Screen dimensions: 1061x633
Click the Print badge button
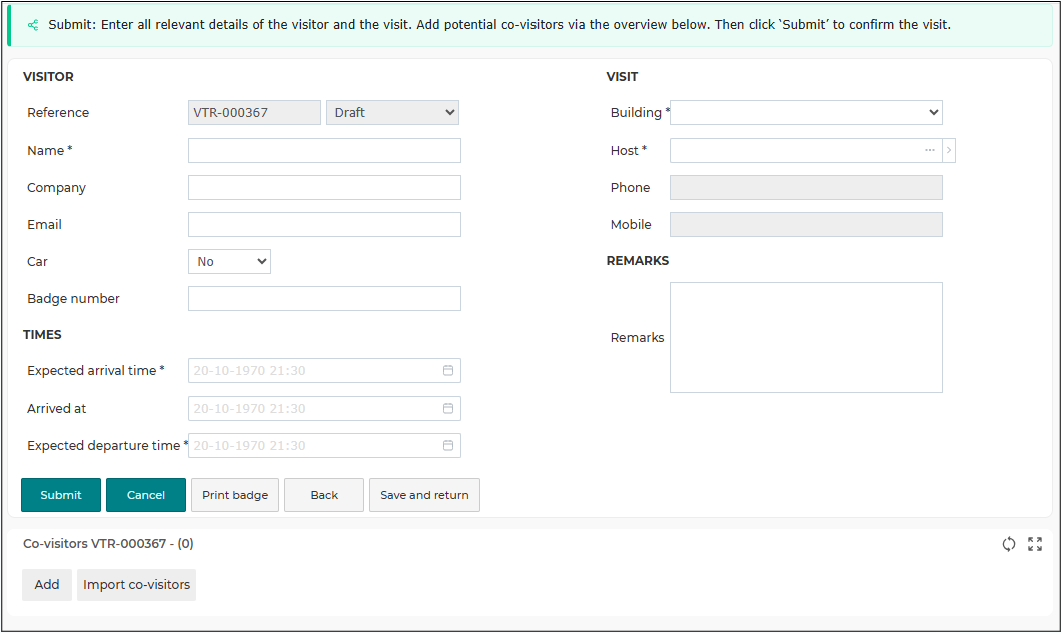pyautogui.click(x=235, y=495)
